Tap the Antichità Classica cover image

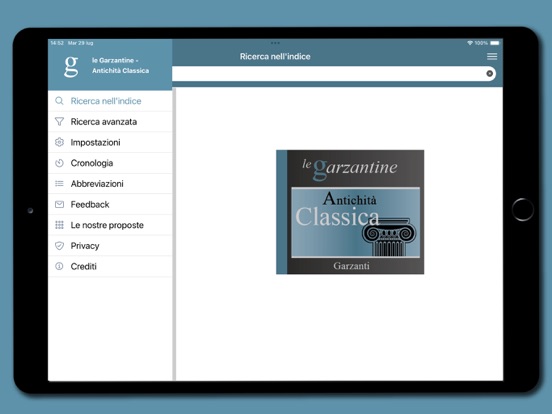click(350, 212)
